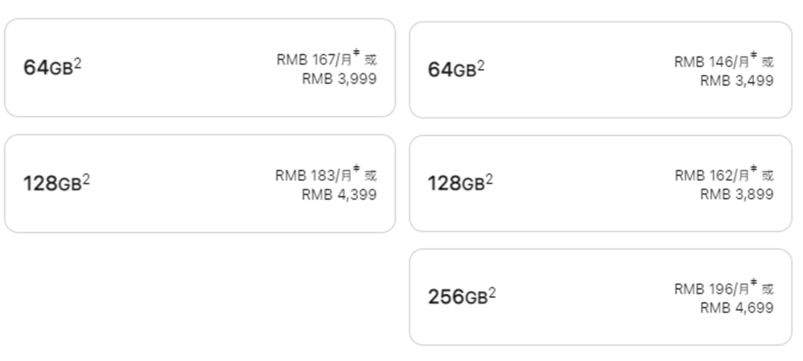Click the RMB 196/月 monthly price text

point(712,289)
